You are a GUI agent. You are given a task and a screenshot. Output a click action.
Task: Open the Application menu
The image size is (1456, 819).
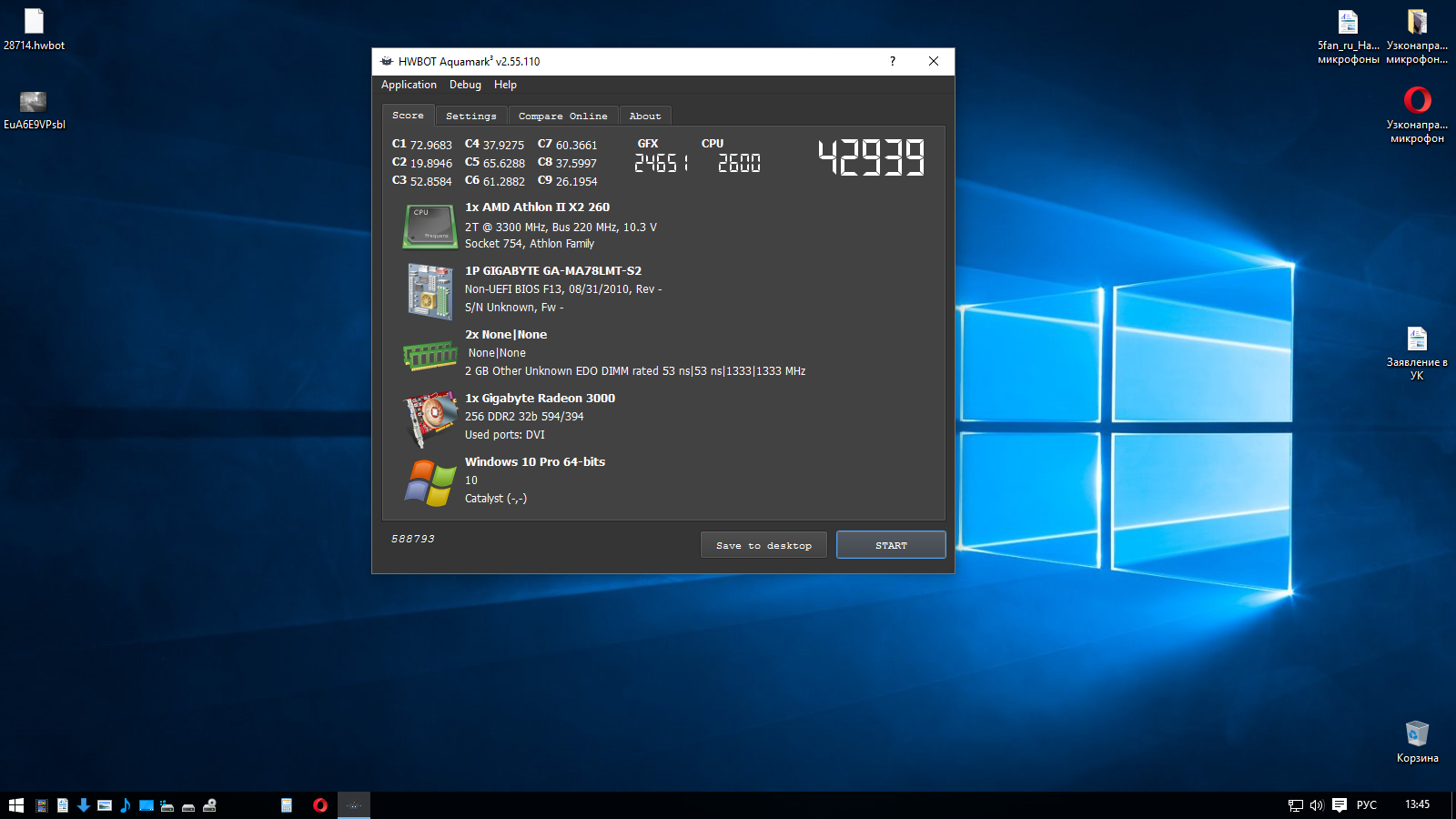pos(409,85)
